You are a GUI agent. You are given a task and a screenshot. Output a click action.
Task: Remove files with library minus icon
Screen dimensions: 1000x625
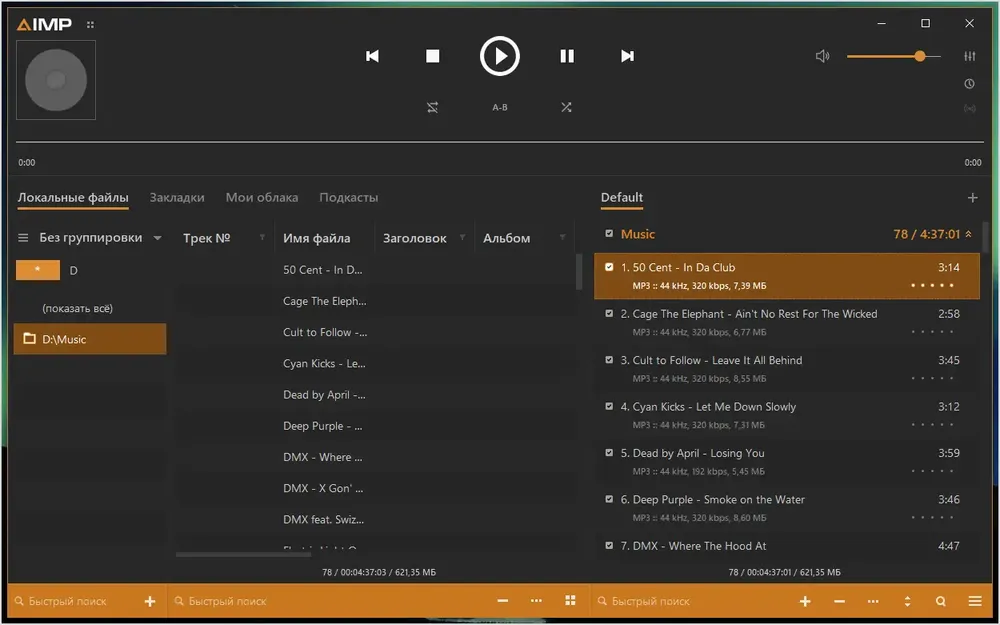[503, 601]
